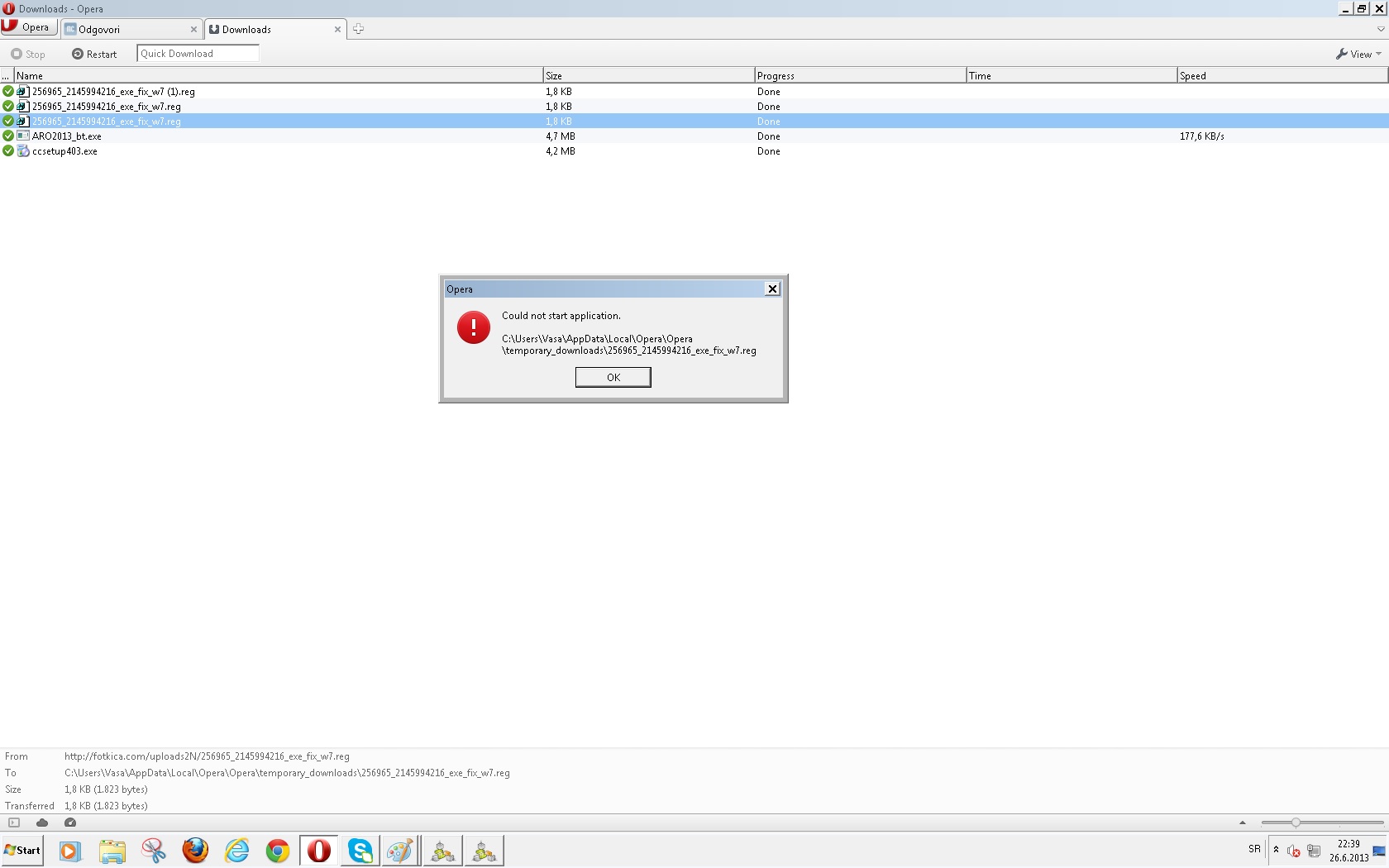The height and width of the screenshot is (868, 1389).
Task: Select the Downloads tab
Action: click(x=274, y=29)
